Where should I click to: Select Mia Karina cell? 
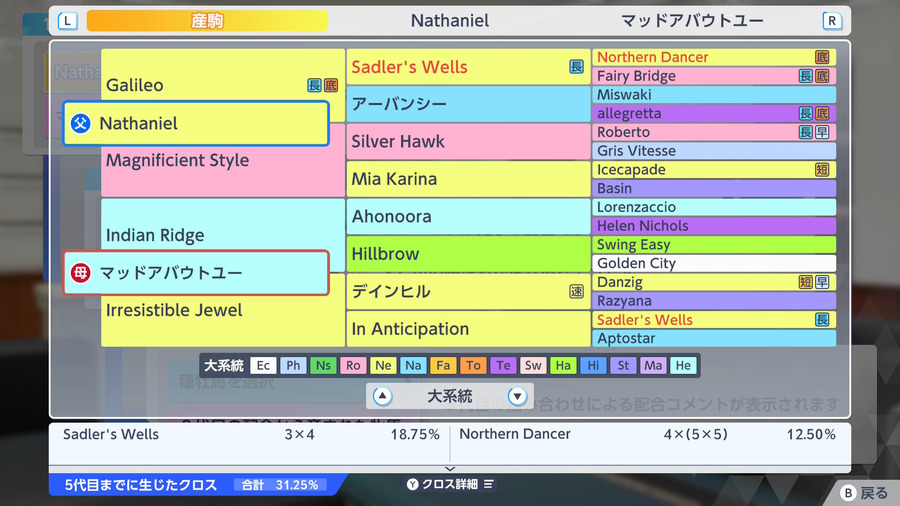pyautogui.click(x=468, y=179)
